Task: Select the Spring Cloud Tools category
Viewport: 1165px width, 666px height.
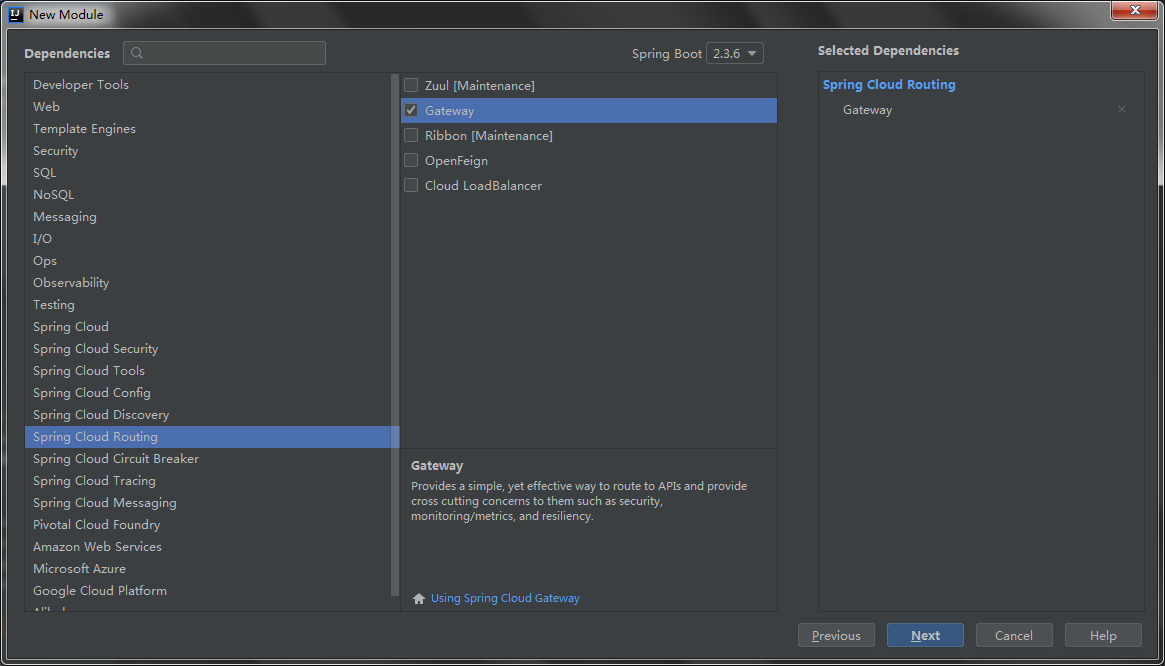Action: 208,371
